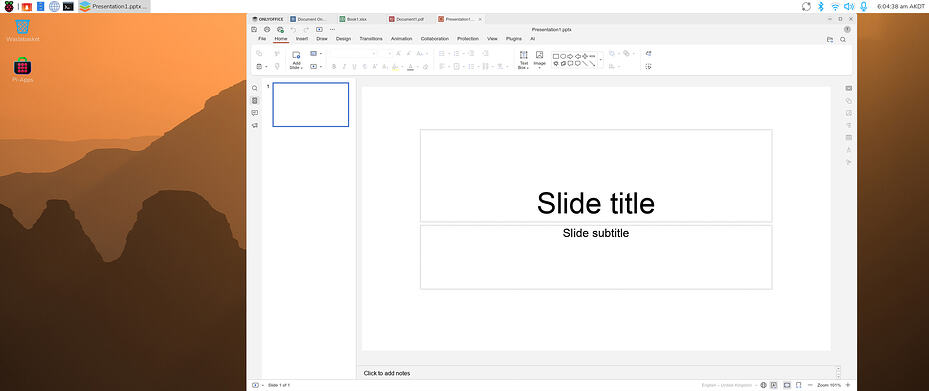
Task: Click the Slide subtitle placeholder
Action: (596, 257)
